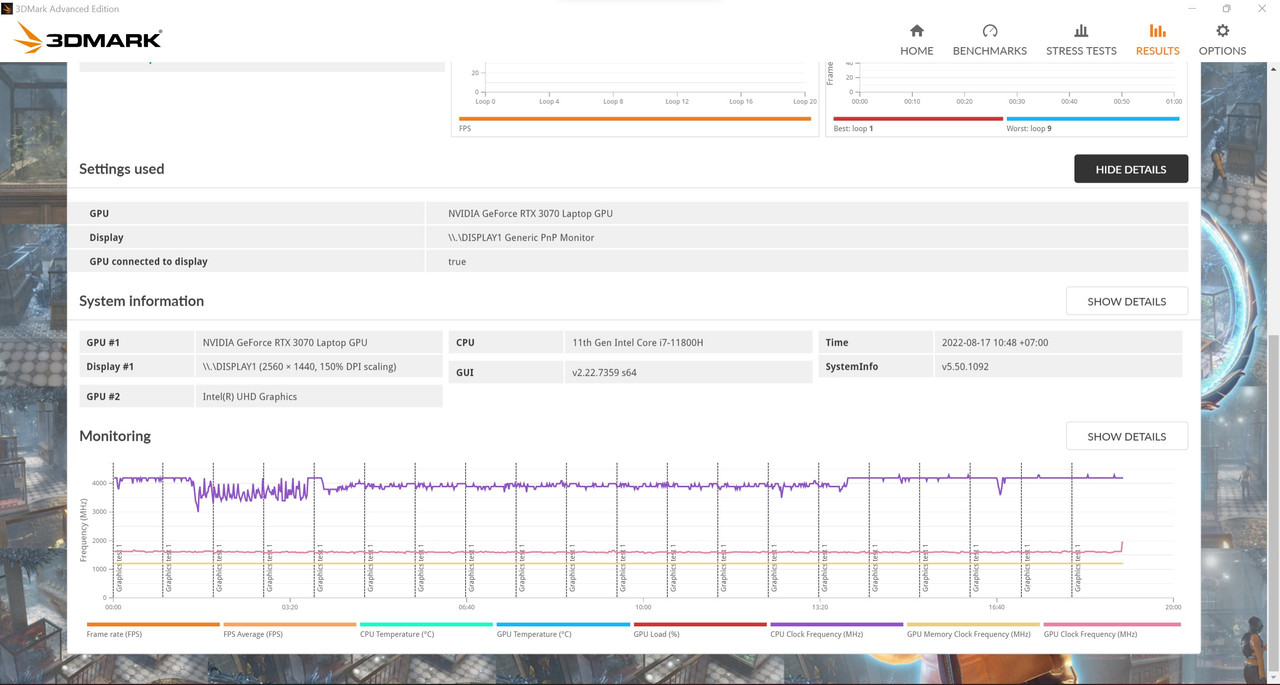Click the Settings used heading
This screenshot has height=685, width=1280.
(x=121, y=169)
